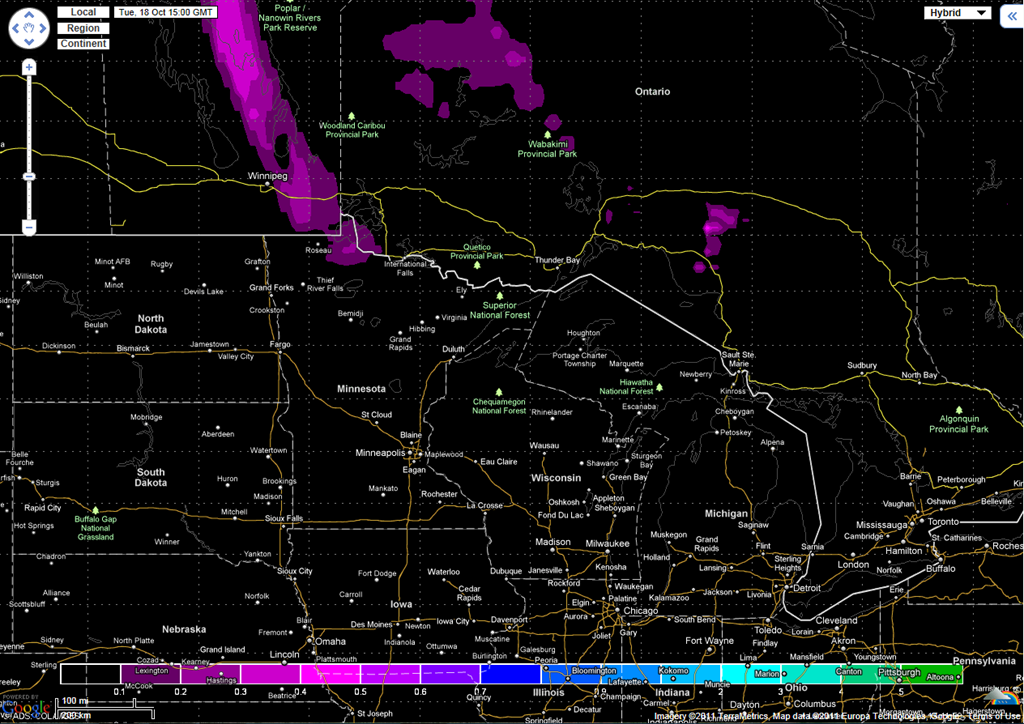The height and width of the screenshot is (724, 1024).
Task: Click the Ontario province label
Action: pos(652,91)
